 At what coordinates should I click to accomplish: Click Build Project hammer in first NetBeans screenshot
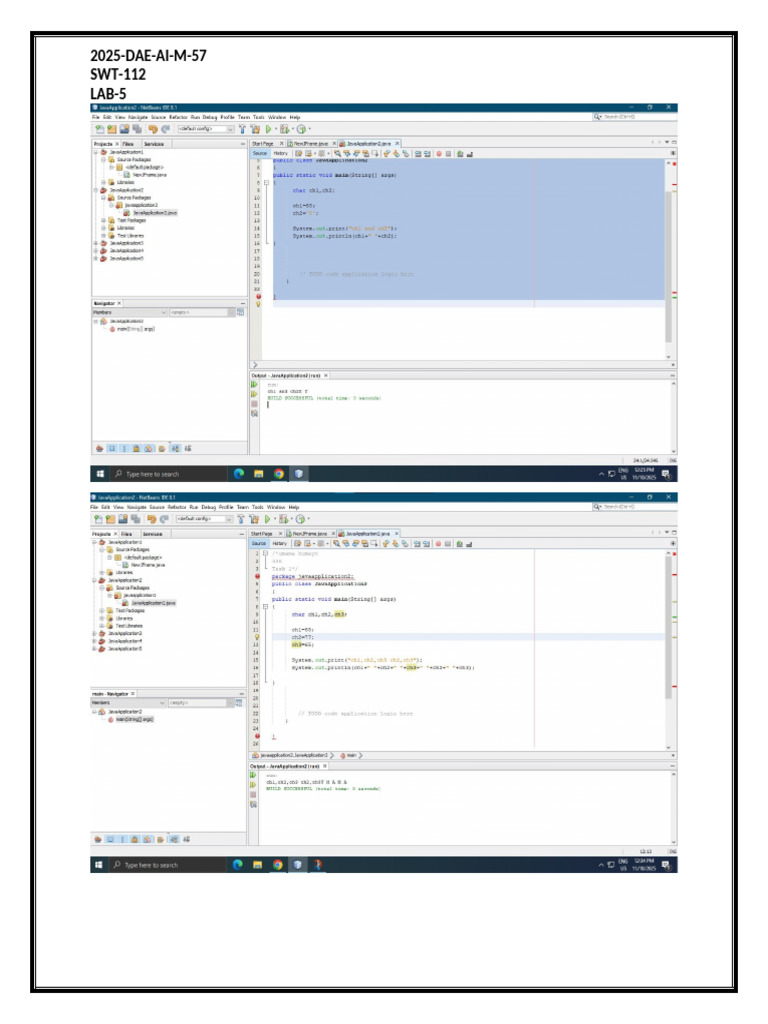[242, 129]
